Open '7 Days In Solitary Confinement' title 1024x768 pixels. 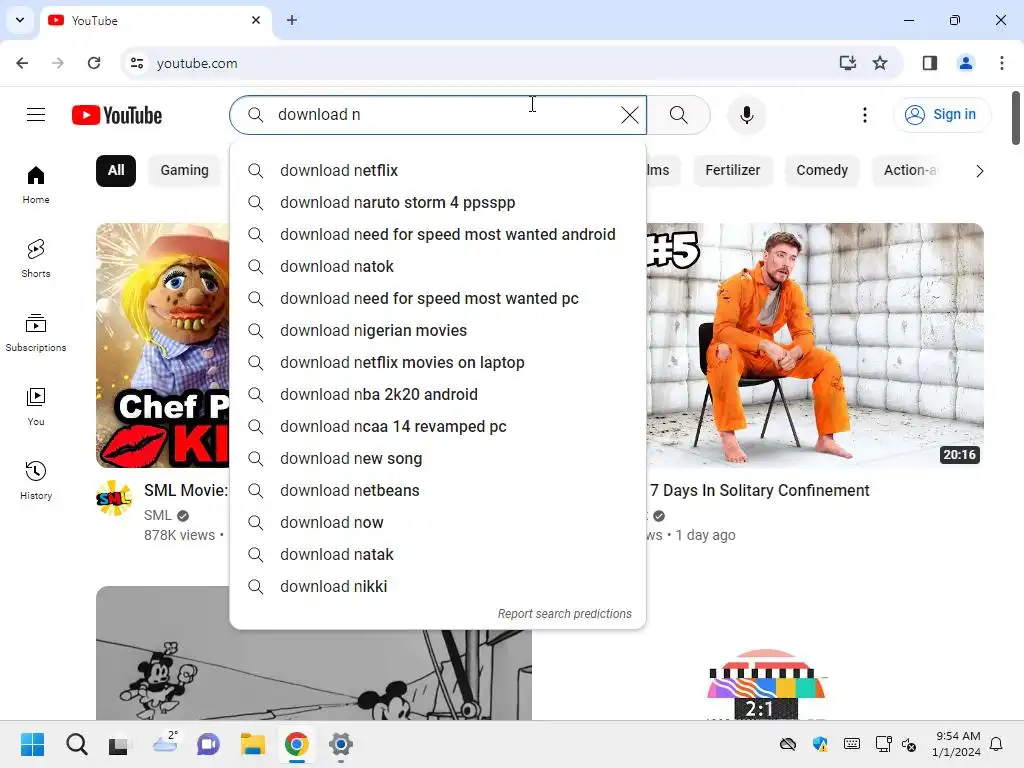click(760, 490)
